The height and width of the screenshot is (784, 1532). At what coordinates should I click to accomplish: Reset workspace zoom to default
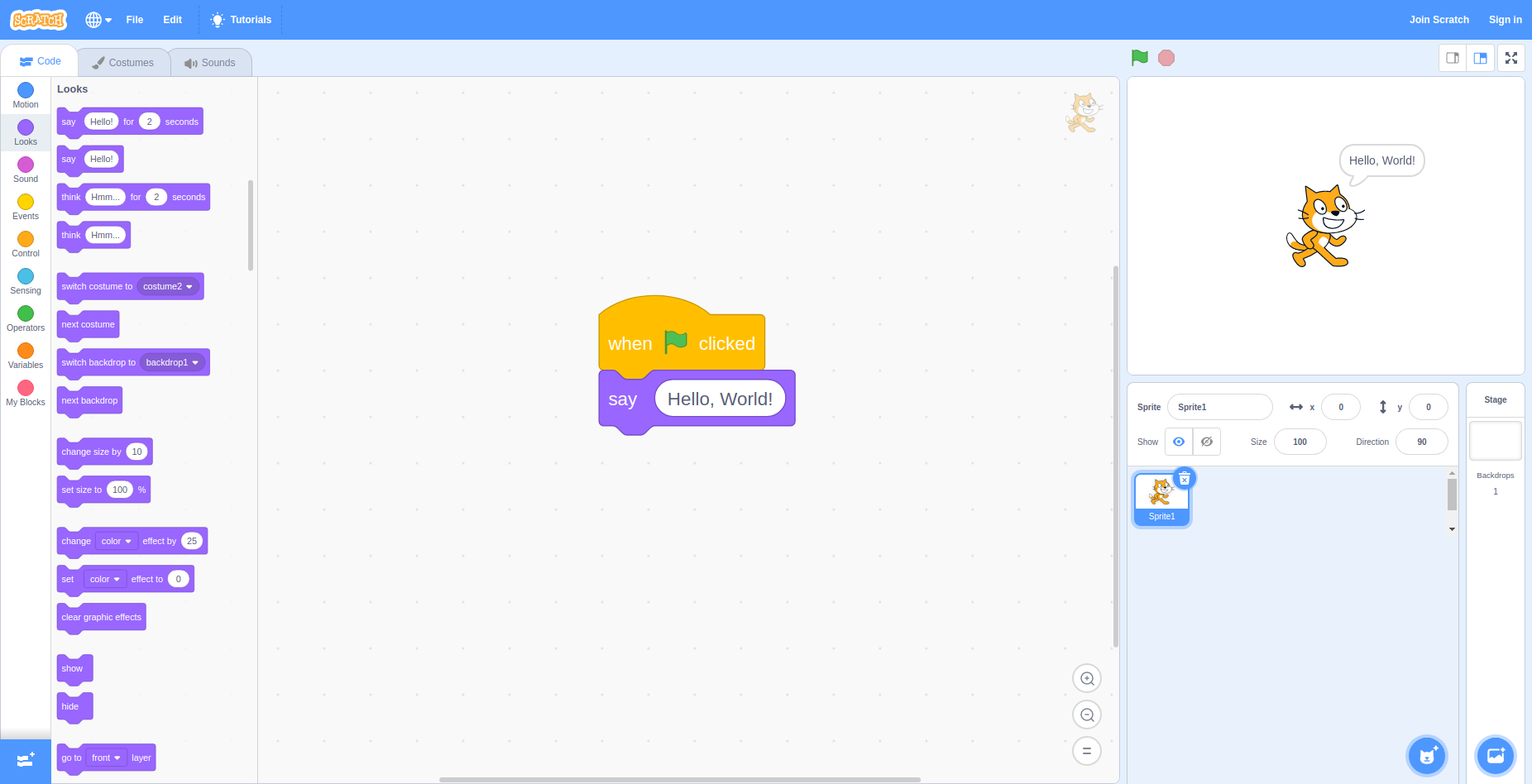[1087, 752]
